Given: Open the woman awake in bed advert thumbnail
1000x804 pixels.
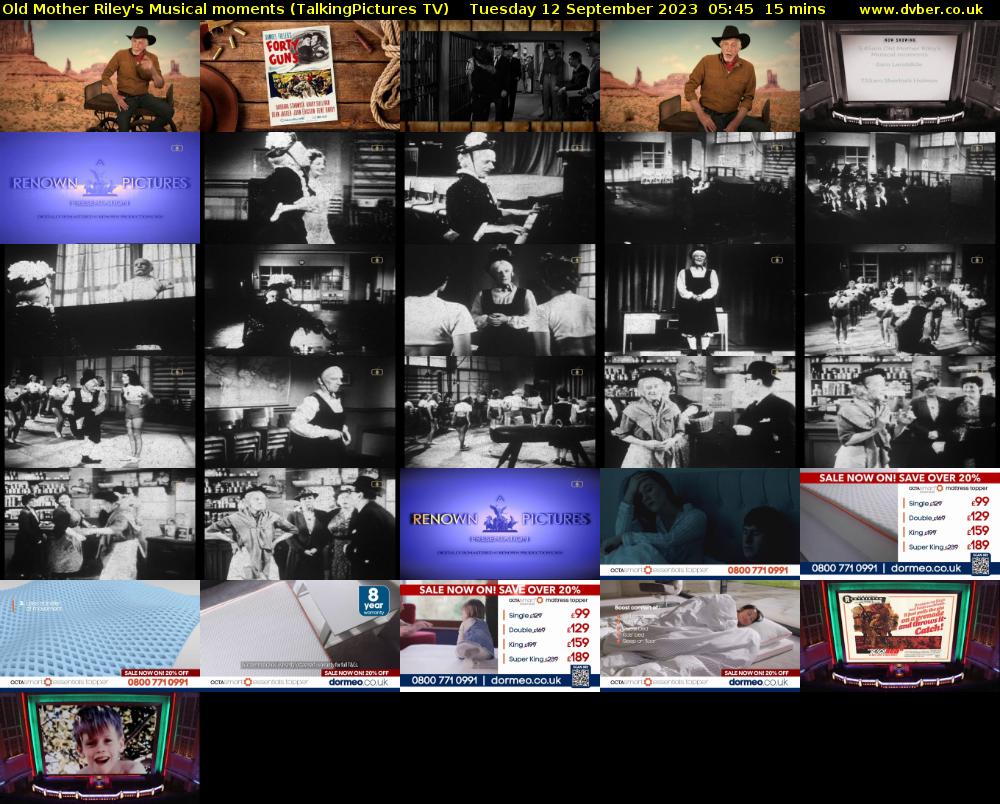Looking at the screenshot, I should click(x=700, y=524).
